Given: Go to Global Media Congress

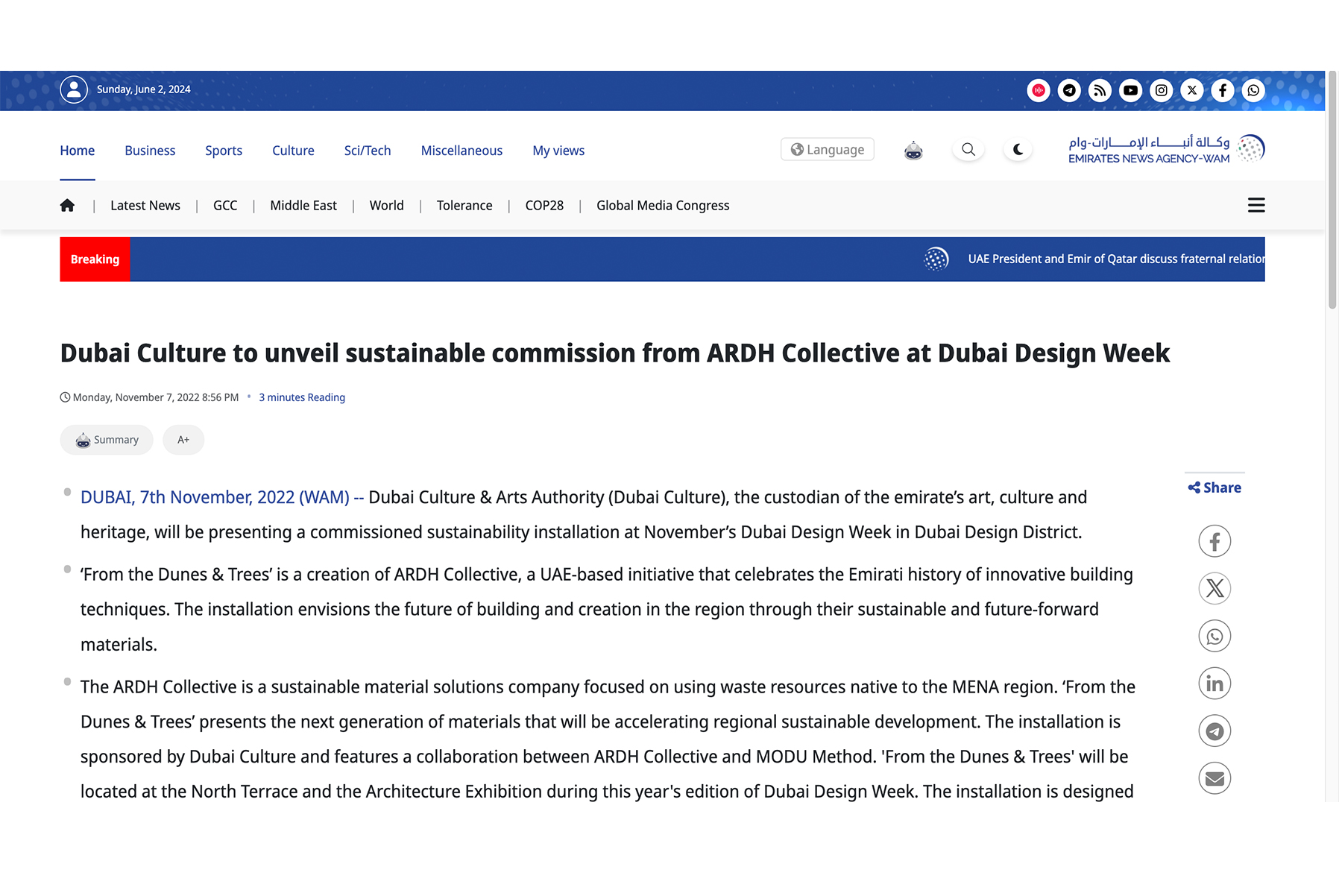Looking at the screenshot, I should tap(663, 206).
